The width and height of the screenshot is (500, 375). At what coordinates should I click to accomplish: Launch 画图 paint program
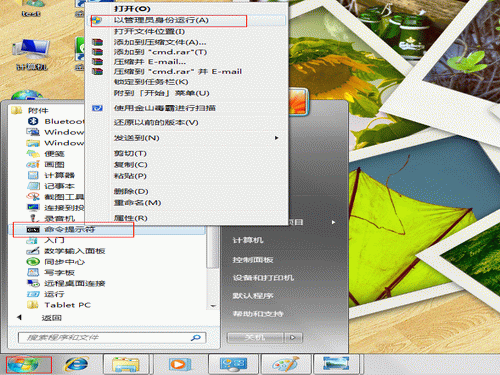[46, 164]
